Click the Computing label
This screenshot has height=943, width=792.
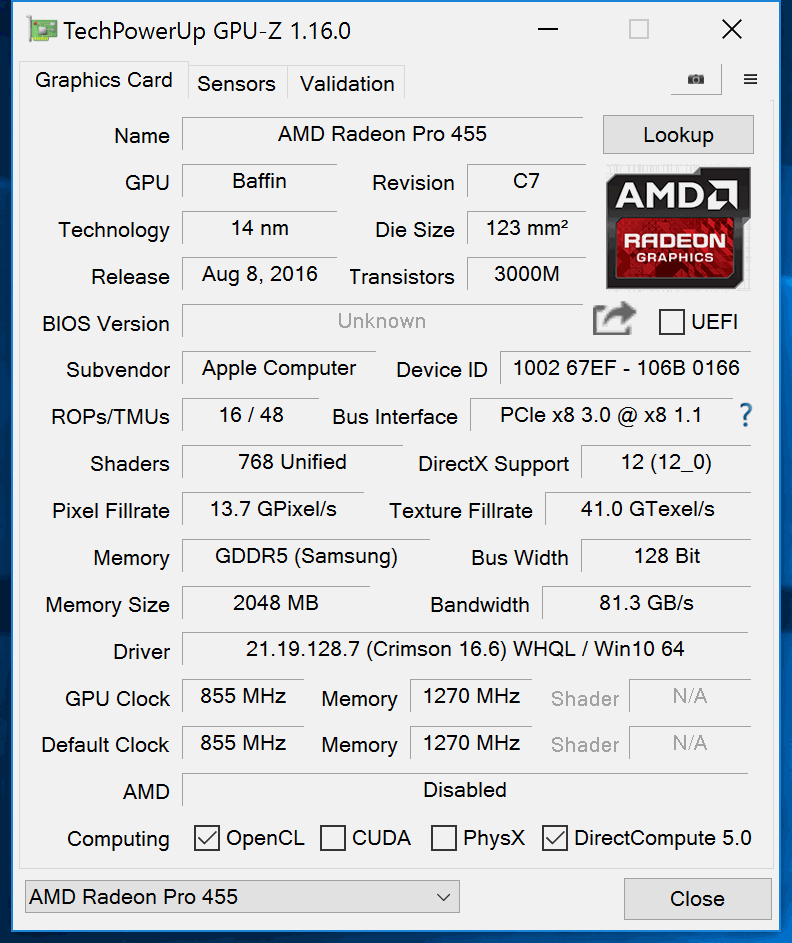pyautogui.click(x=118, y=838)
